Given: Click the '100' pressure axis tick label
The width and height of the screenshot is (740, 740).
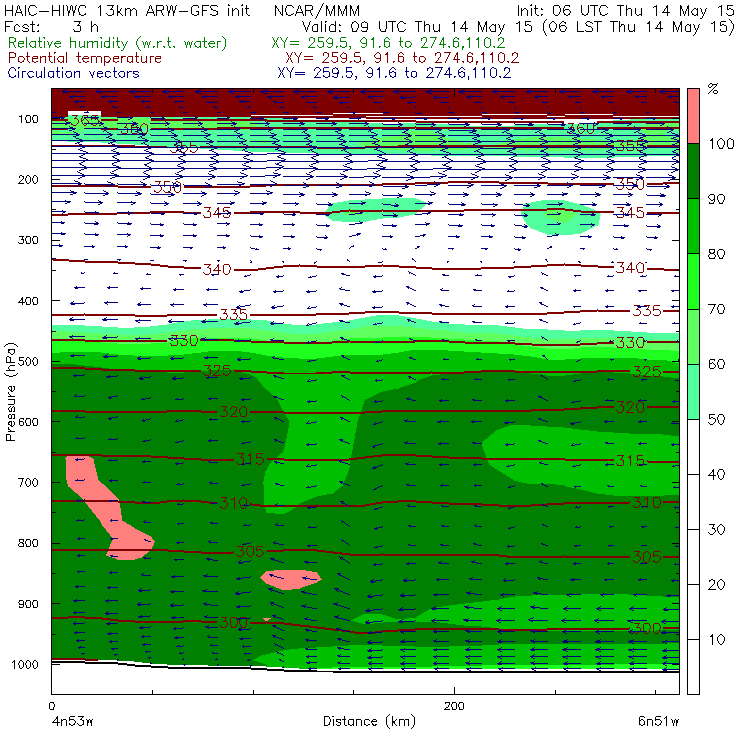Looking at the screenshot, I should point(28,119).
